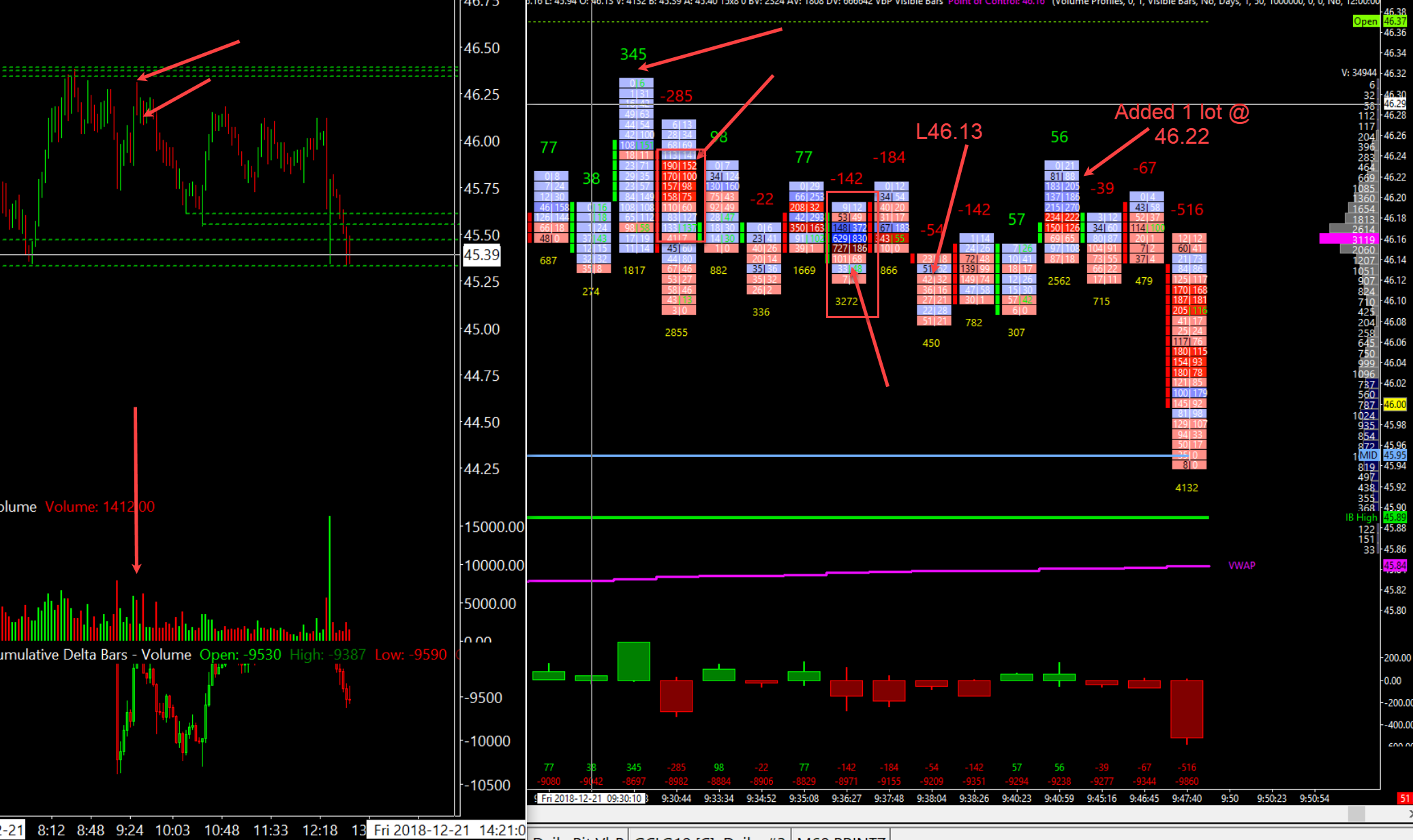Switch to the GCLG19 [C] Daily #2 tab
This screenshot has width=1413, height=840.
click(x=710, y=836)
